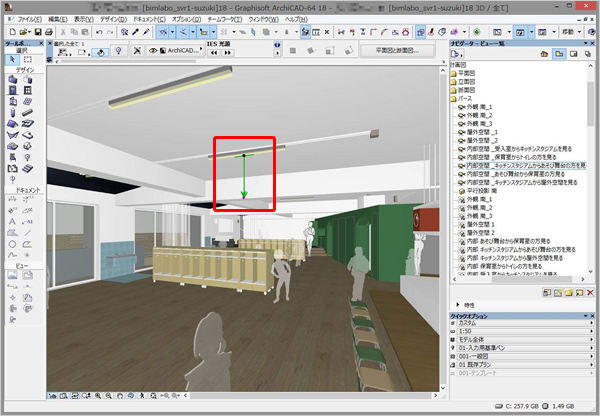600x416 pixels.
Task: Select the Beam tool in toolbox
Action: point(28,113)
